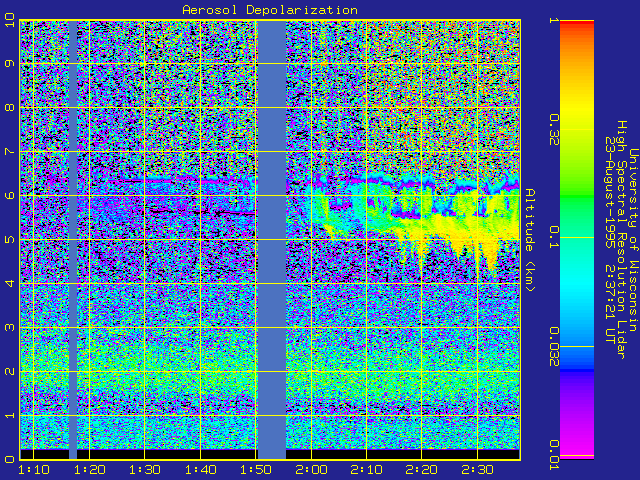Click the "Altitude (km)" axis label

(x=529, y=240)
